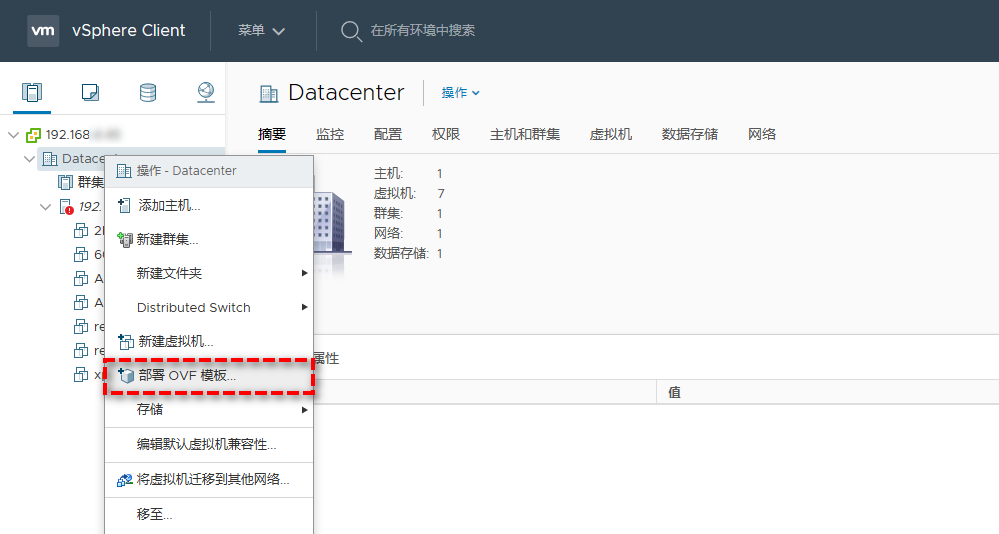Click the 在所有环境中搜索 search field
Image resolution: width=999 pixels, height=534 pixels.
[x=423, y=31]
